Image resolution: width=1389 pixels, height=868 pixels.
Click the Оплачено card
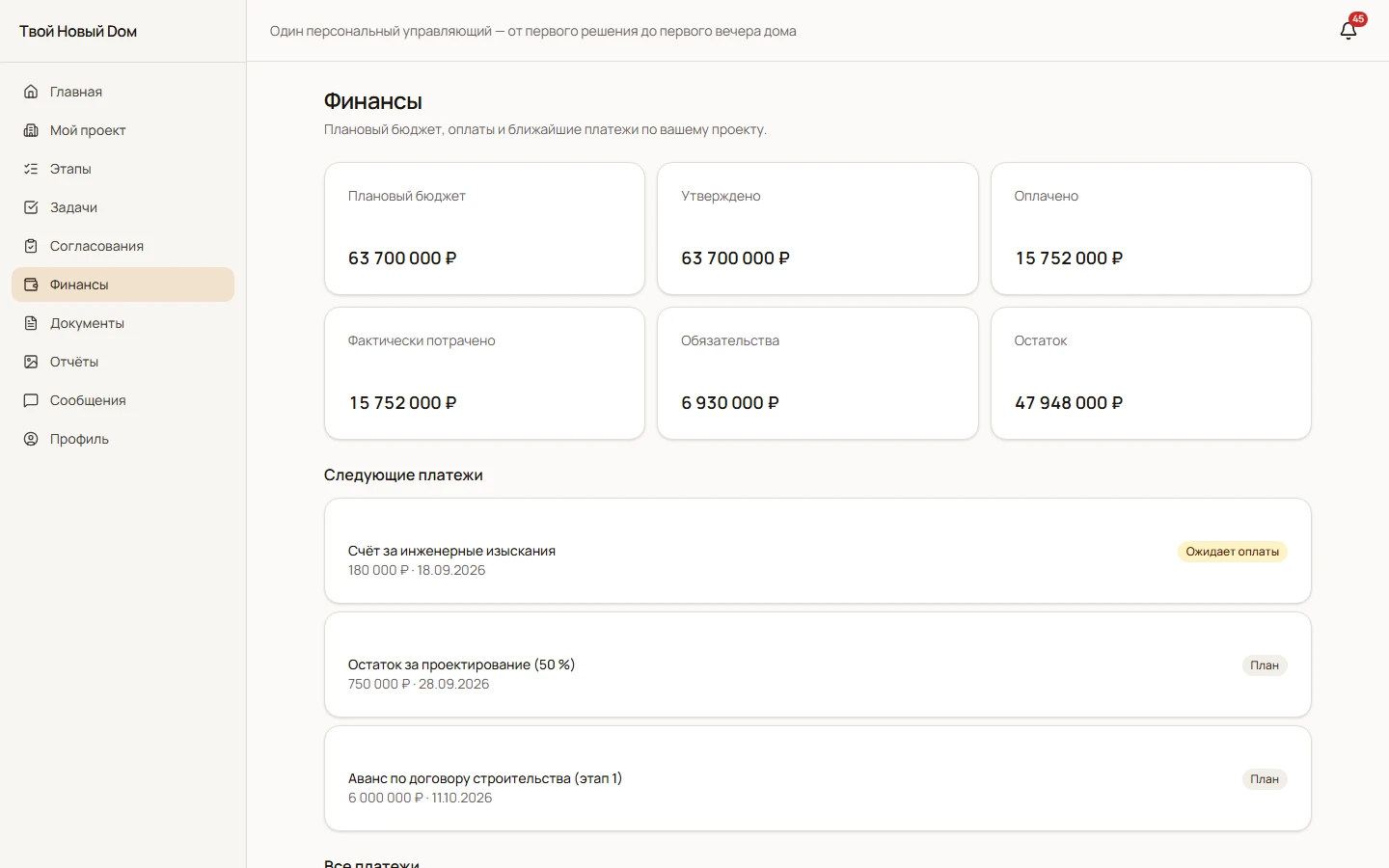1151,229
